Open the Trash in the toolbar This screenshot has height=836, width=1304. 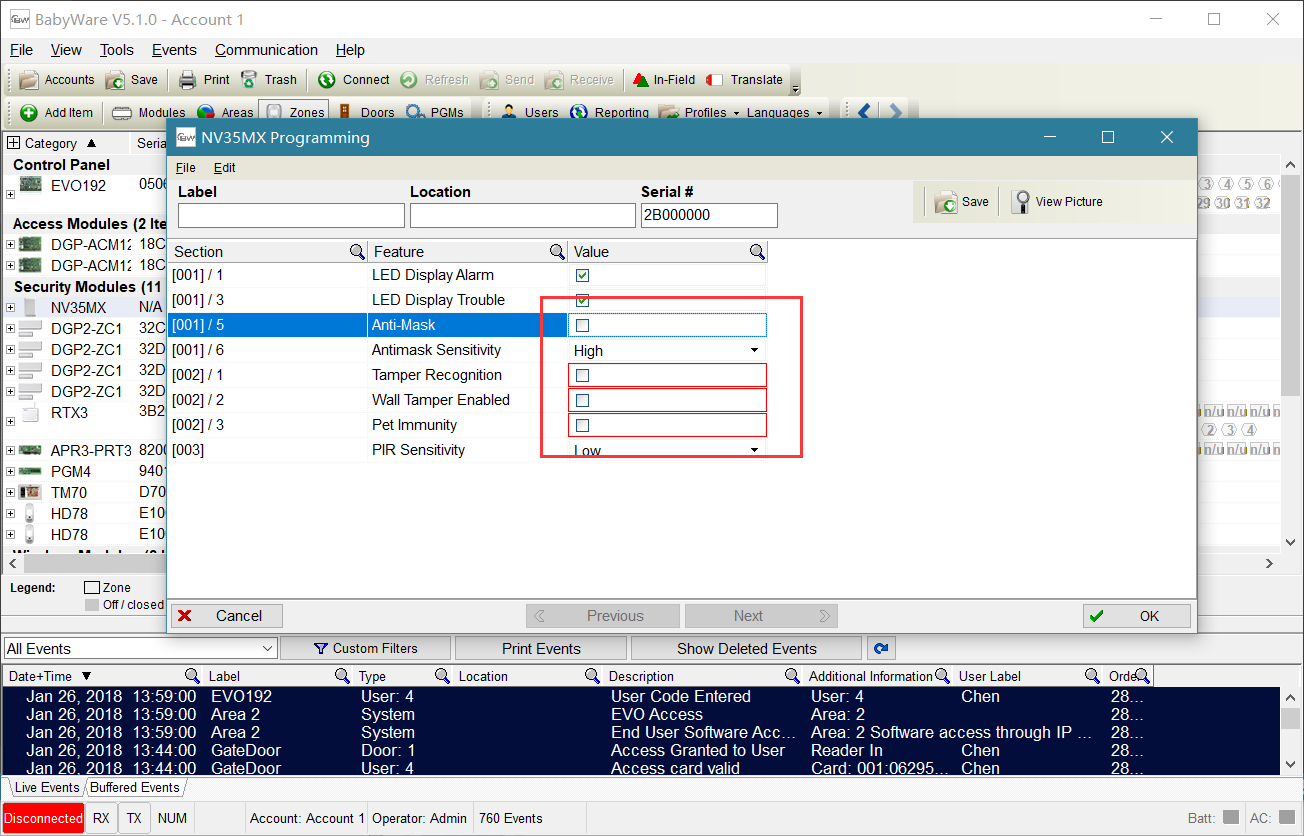268,80
